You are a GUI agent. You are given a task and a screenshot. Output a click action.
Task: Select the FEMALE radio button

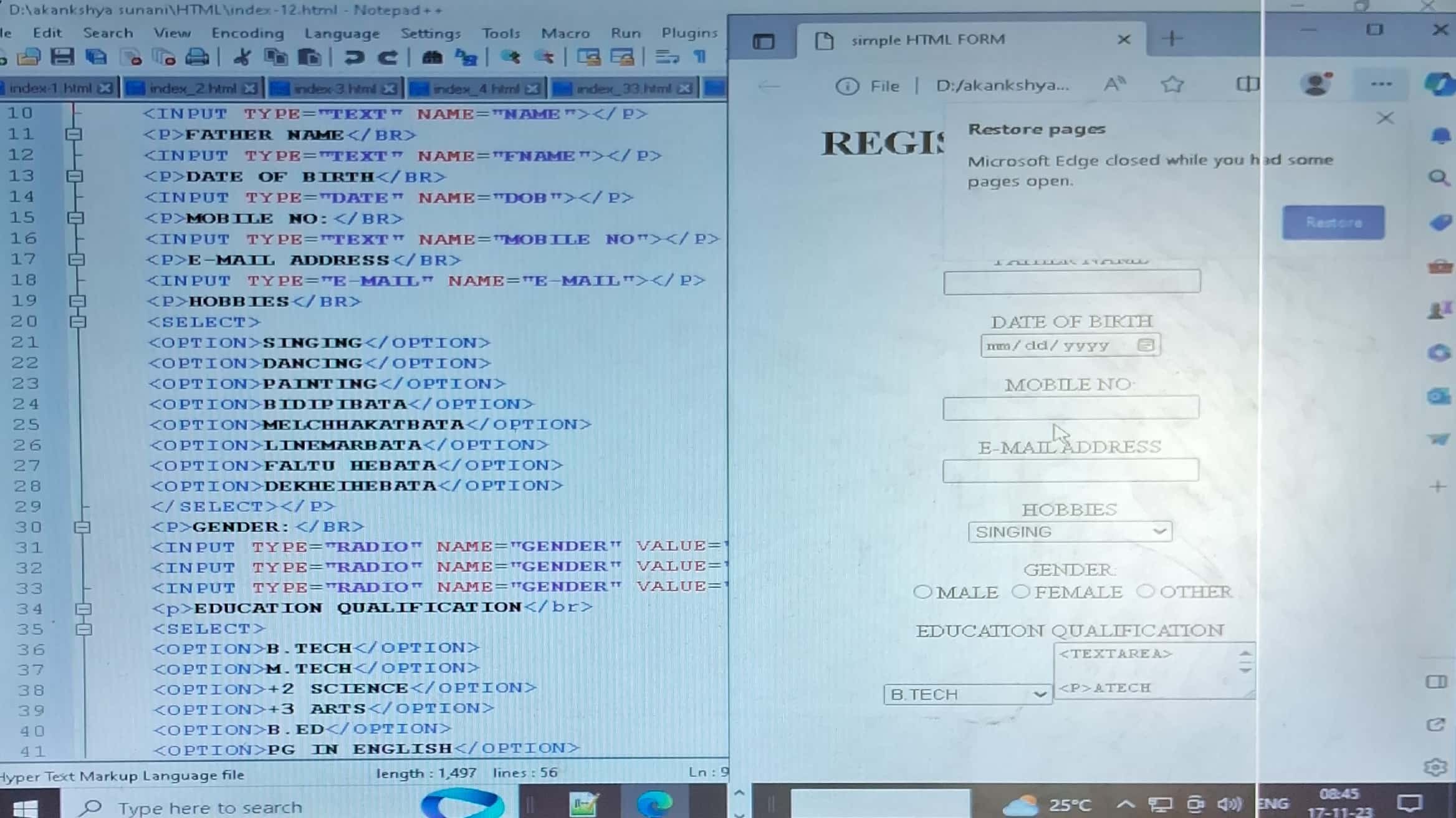click(x=1020, y=591)
